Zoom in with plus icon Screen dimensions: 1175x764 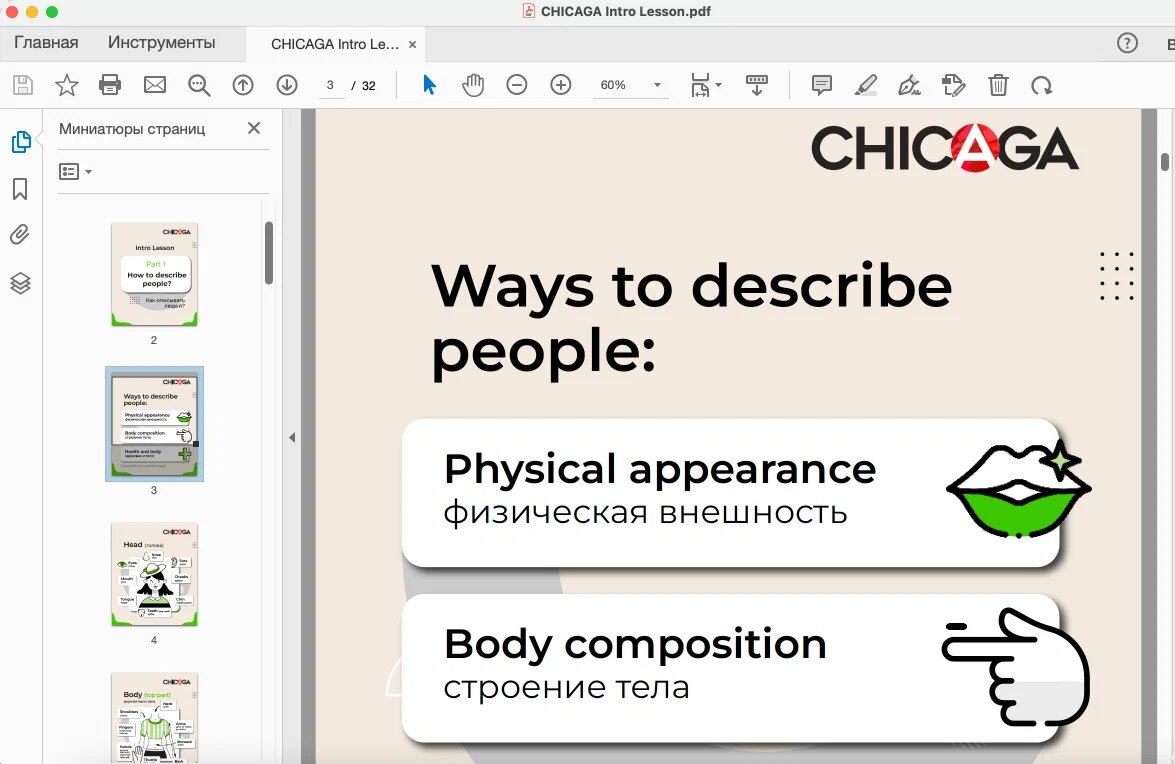561,85
